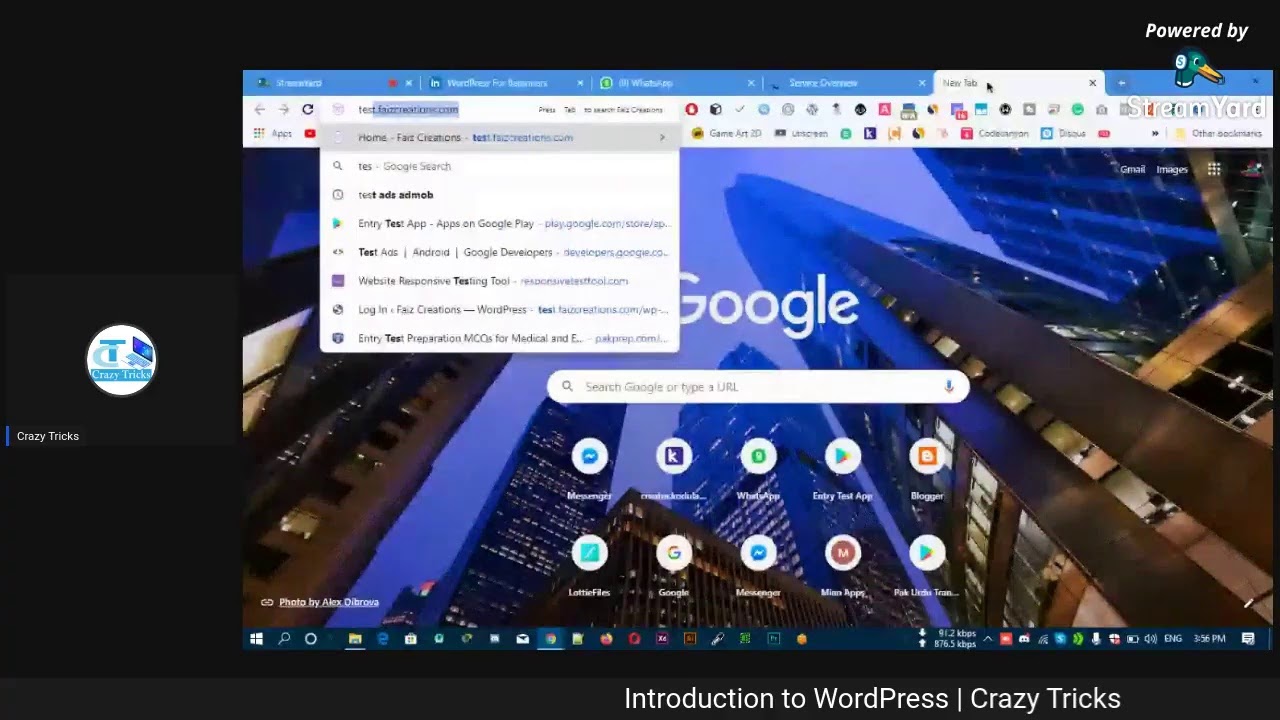
Task: Click the Search Google or type a URL box
Action: 758,387
